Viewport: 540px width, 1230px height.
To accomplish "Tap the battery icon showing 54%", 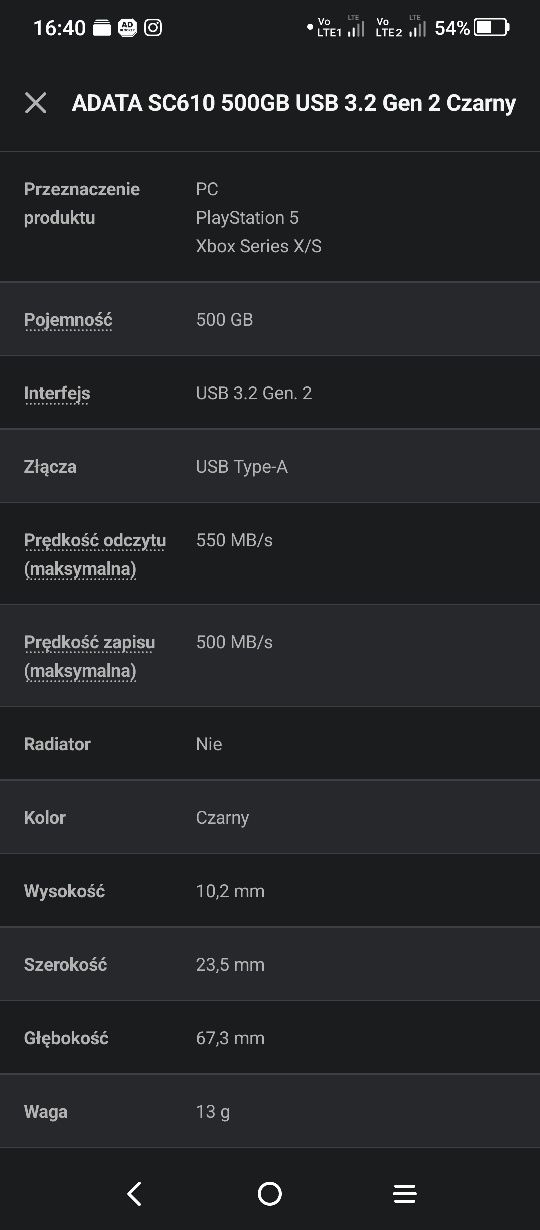I will pyautogui.click(x=492, y=28).
